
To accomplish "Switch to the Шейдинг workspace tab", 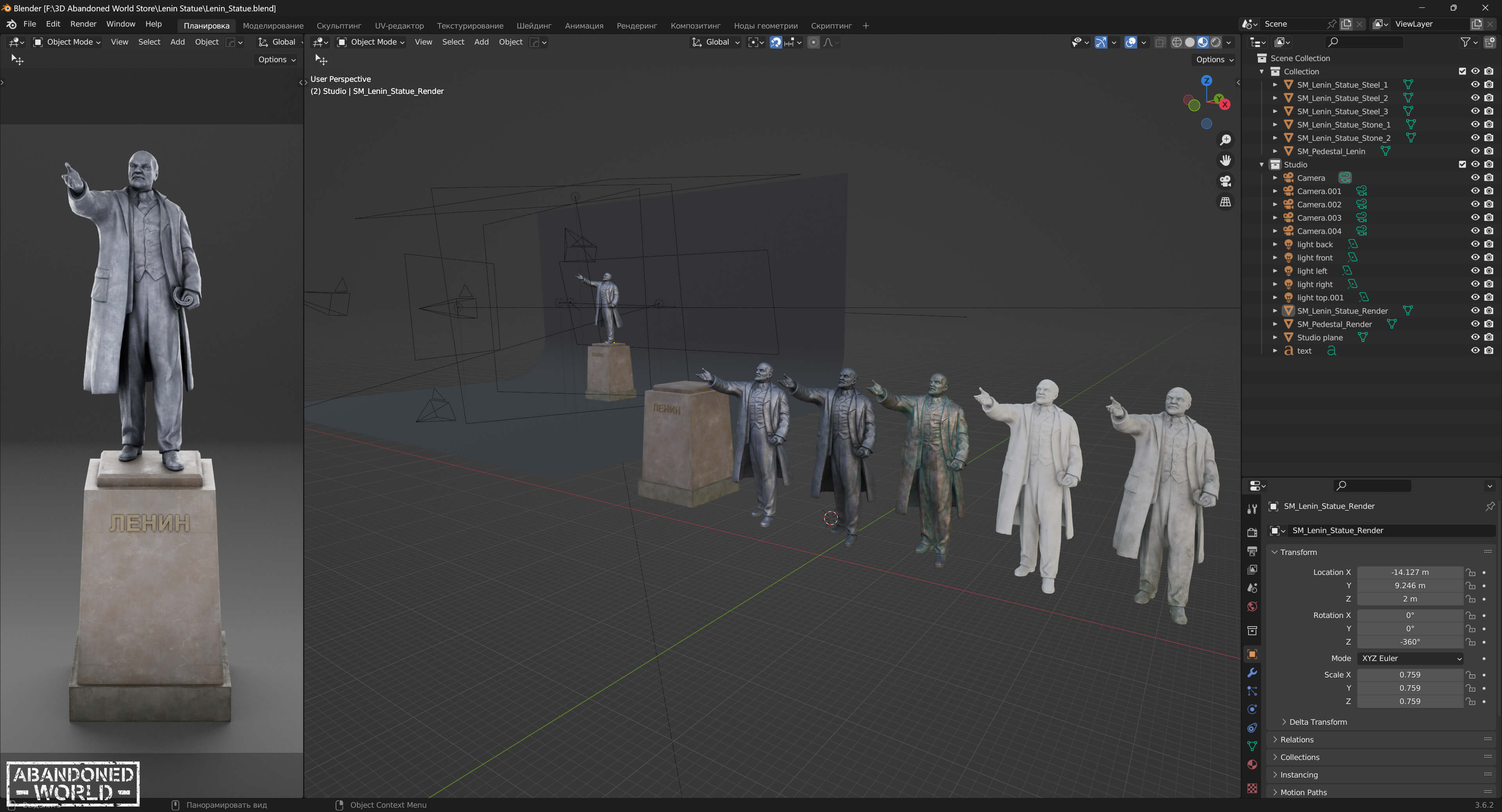I will [534, 26].
